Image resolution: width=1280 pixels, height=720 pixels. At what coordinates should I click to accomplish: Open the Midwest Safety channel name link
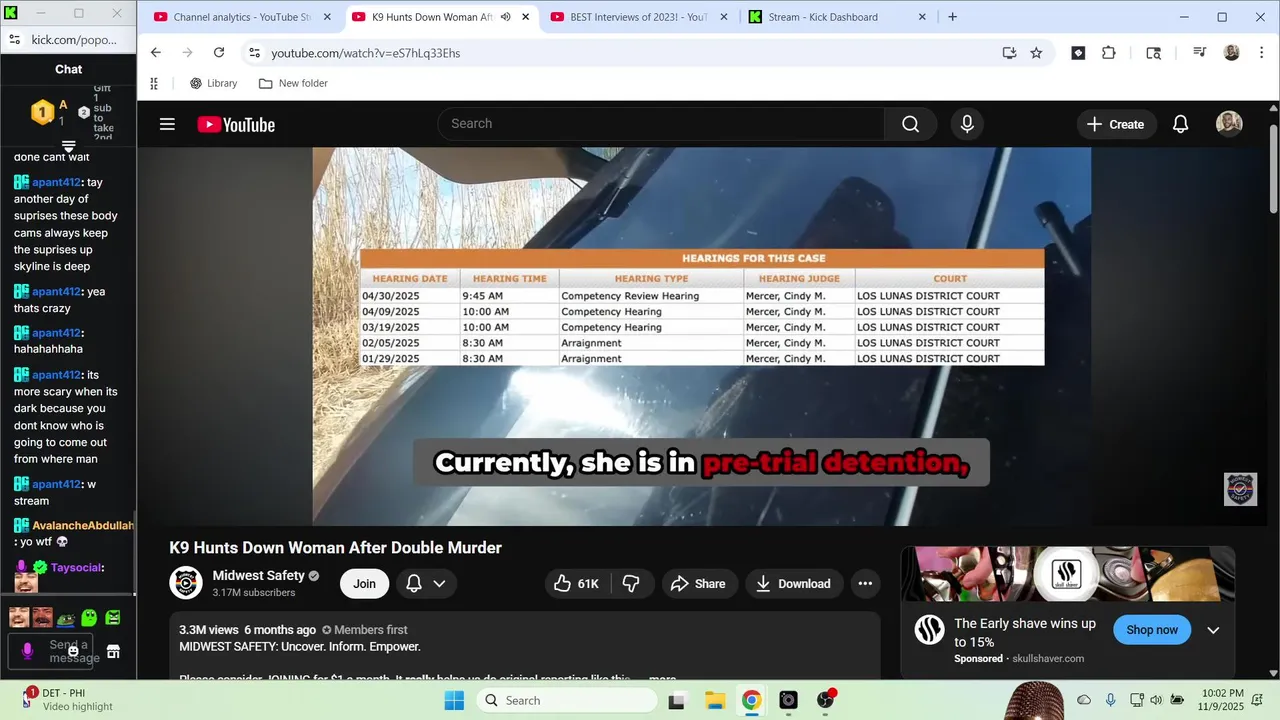[258, 576]
